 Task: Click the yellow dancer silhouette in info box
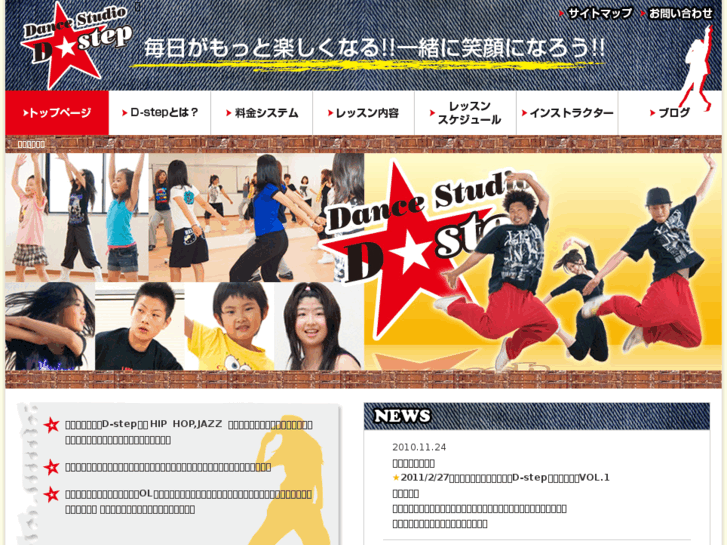click(291, 480)
